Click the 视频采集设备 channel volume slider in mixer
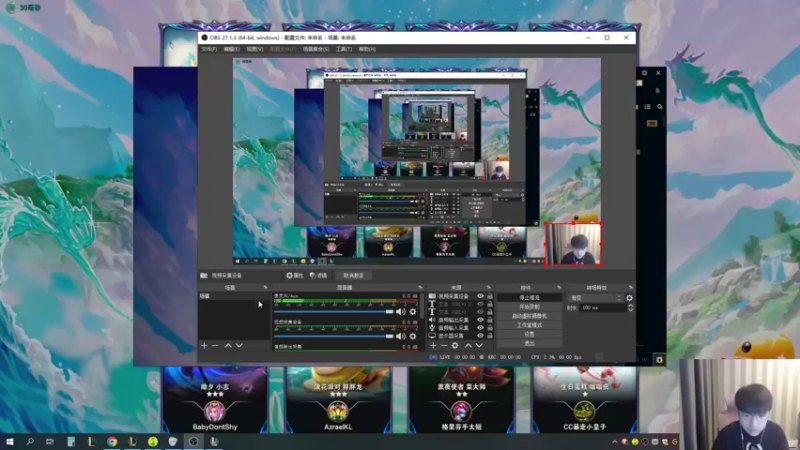 click(334, 336)
